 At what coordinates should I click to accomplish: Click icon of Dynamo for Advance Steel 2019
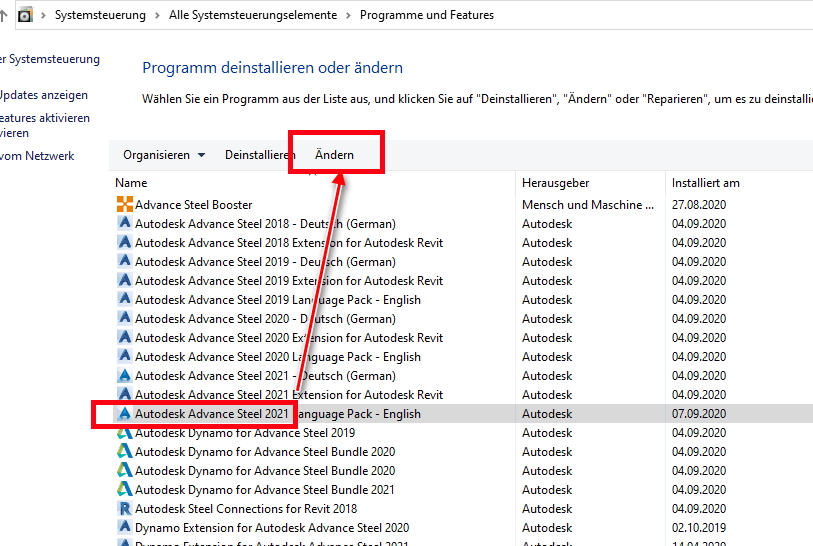(124, 432)
